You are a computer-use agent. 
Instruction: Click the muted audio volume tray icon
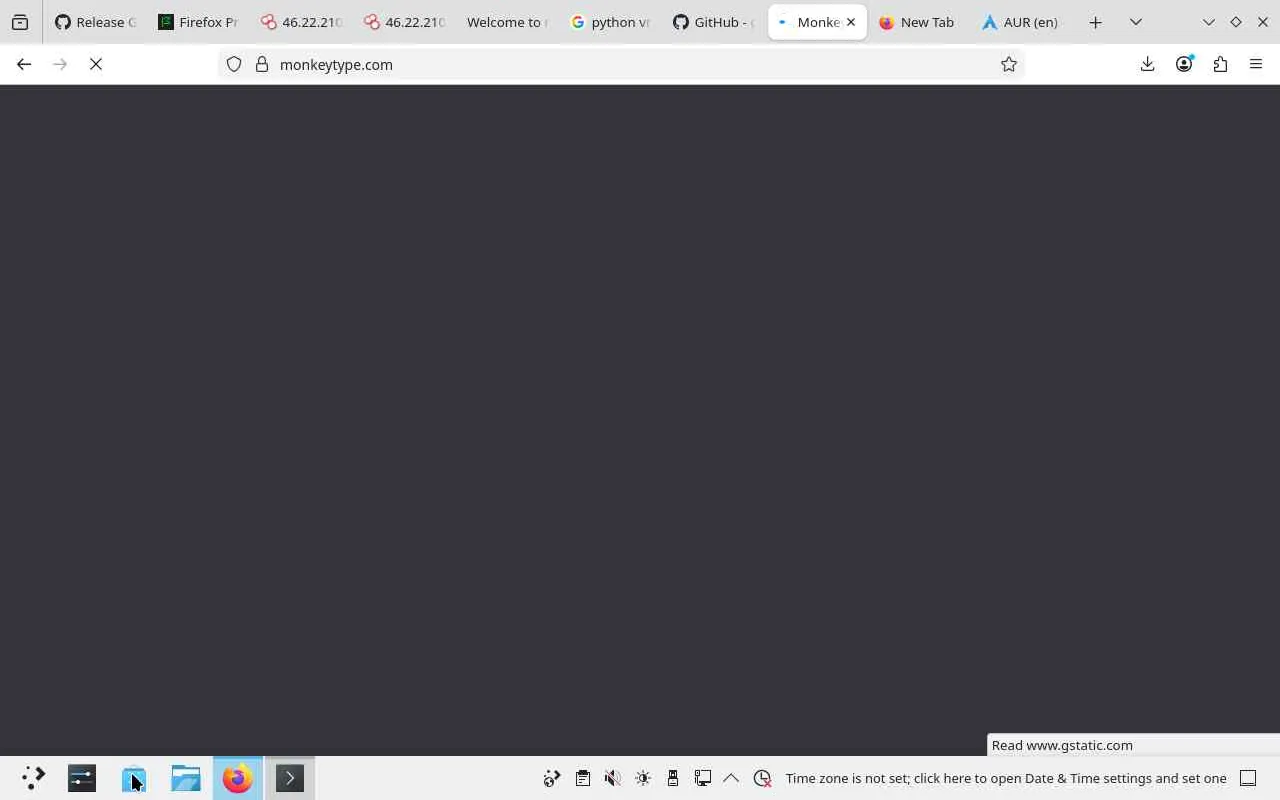[x=613, y=778]
